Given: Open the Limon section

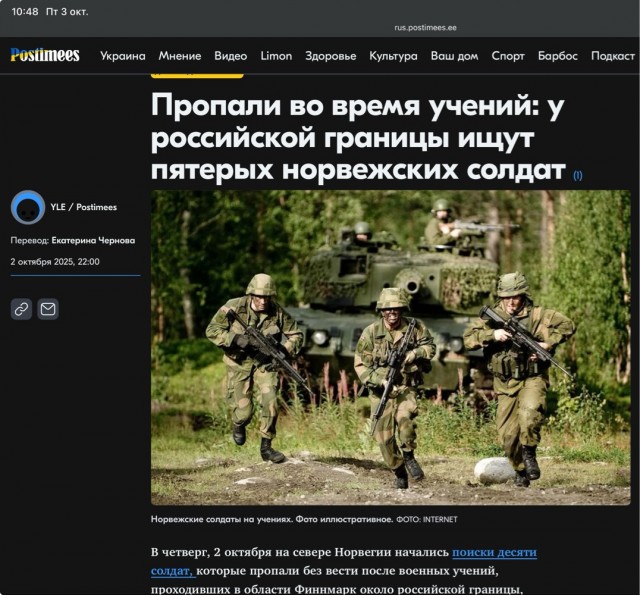Looking at the screenshot, I should pyautogui.click(x=276, y=56).
